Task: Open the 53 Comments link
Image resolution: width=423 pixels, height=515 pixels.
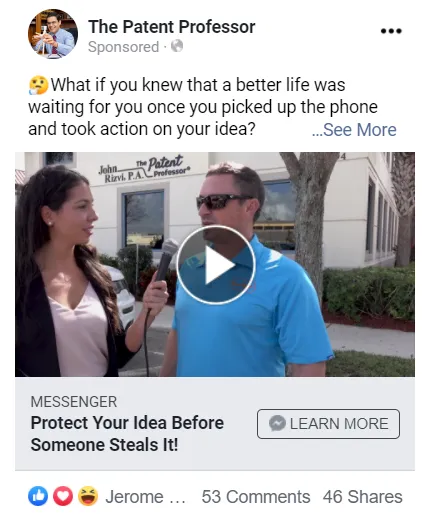Action: pos(256,497)
